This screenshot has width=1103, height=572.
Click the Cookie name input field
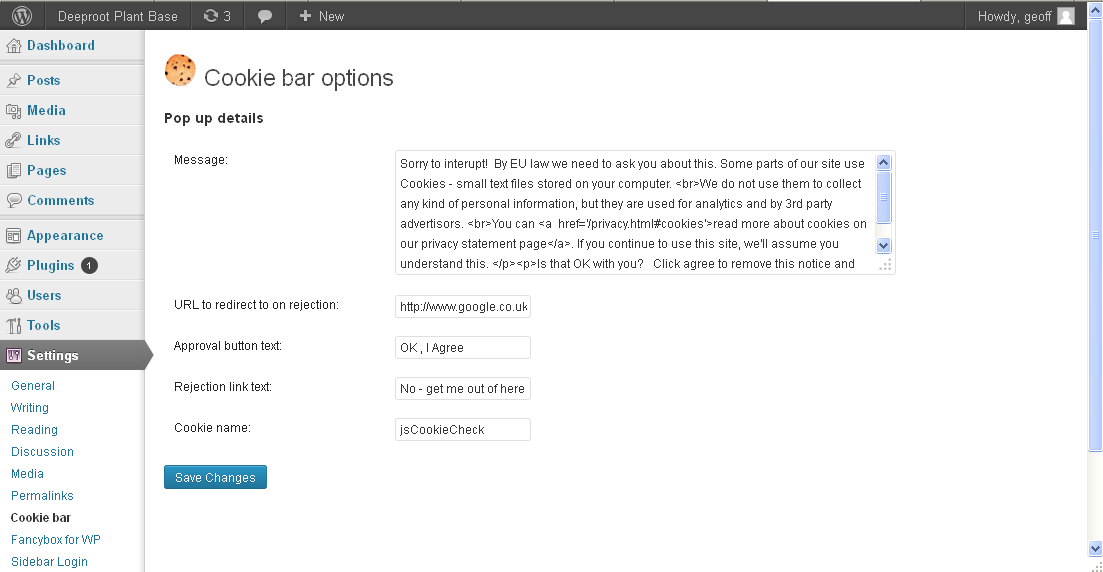click(x=462, y=429)
